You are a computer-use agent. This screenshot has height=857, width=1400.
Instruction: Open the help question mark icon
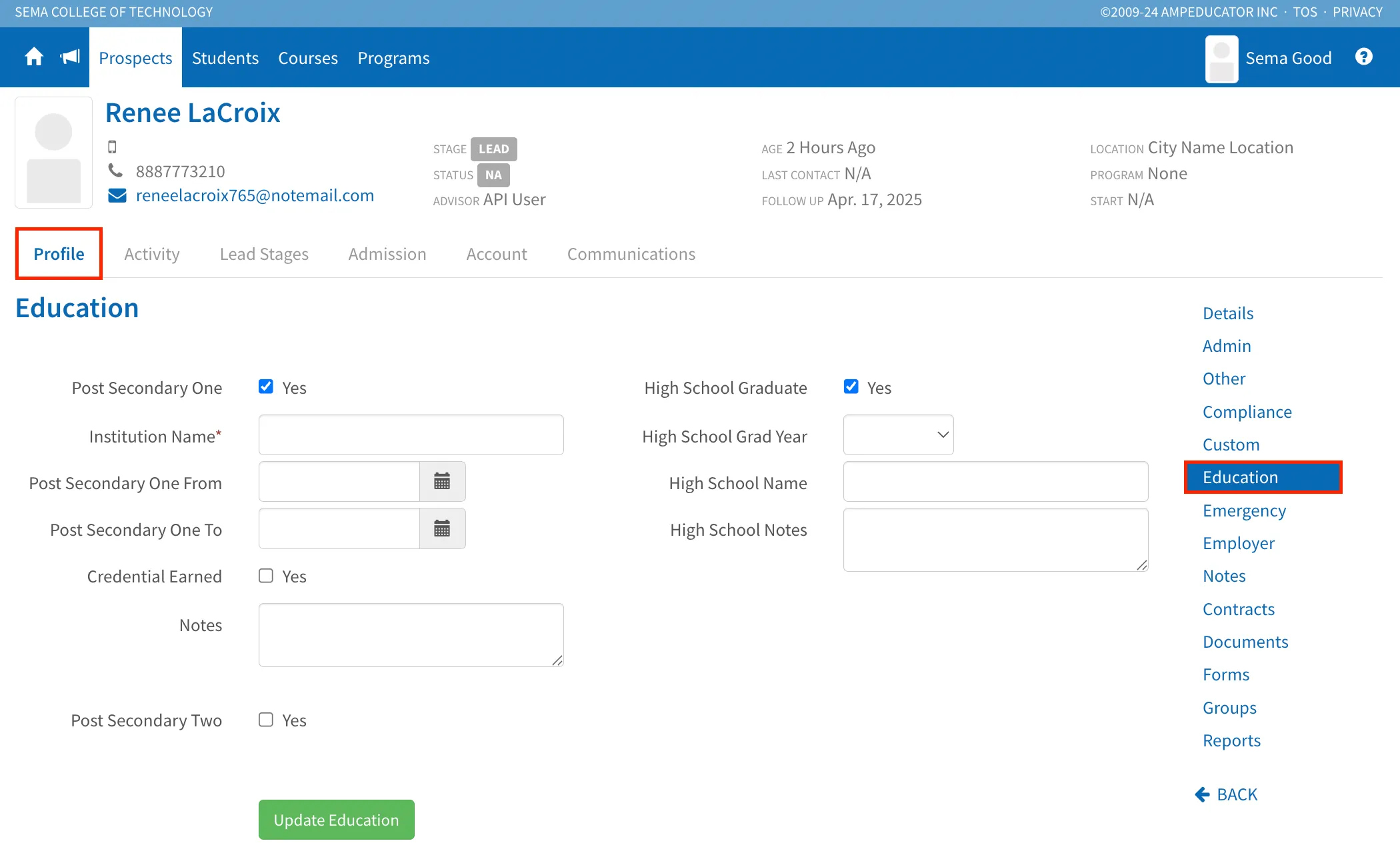(x=1364, y=57)
